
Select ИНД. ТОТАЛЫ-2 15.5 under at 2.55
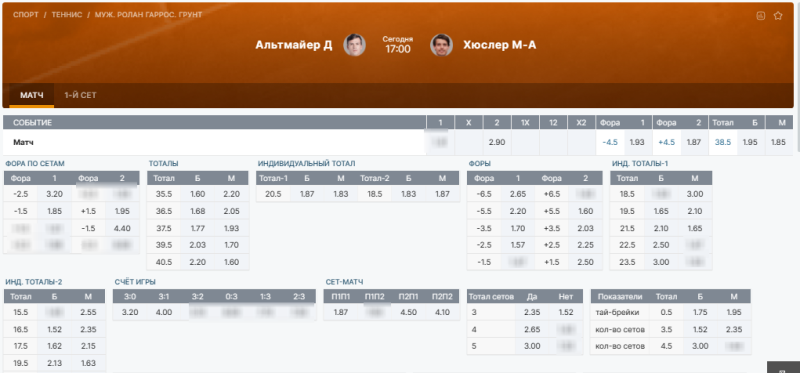(x=88, y=312)
